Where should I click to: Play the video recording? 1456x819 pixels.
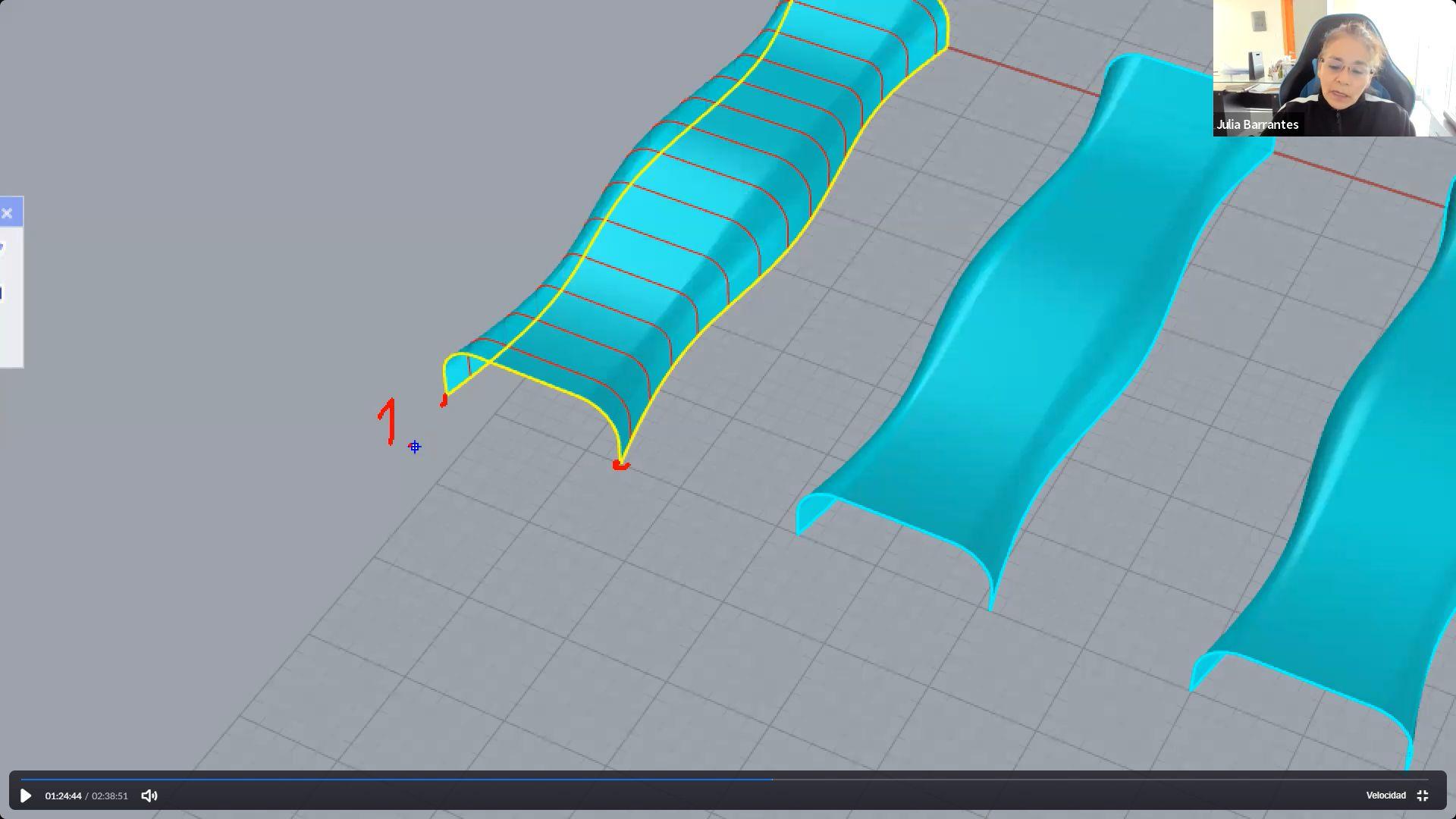[x=25, y=795]
